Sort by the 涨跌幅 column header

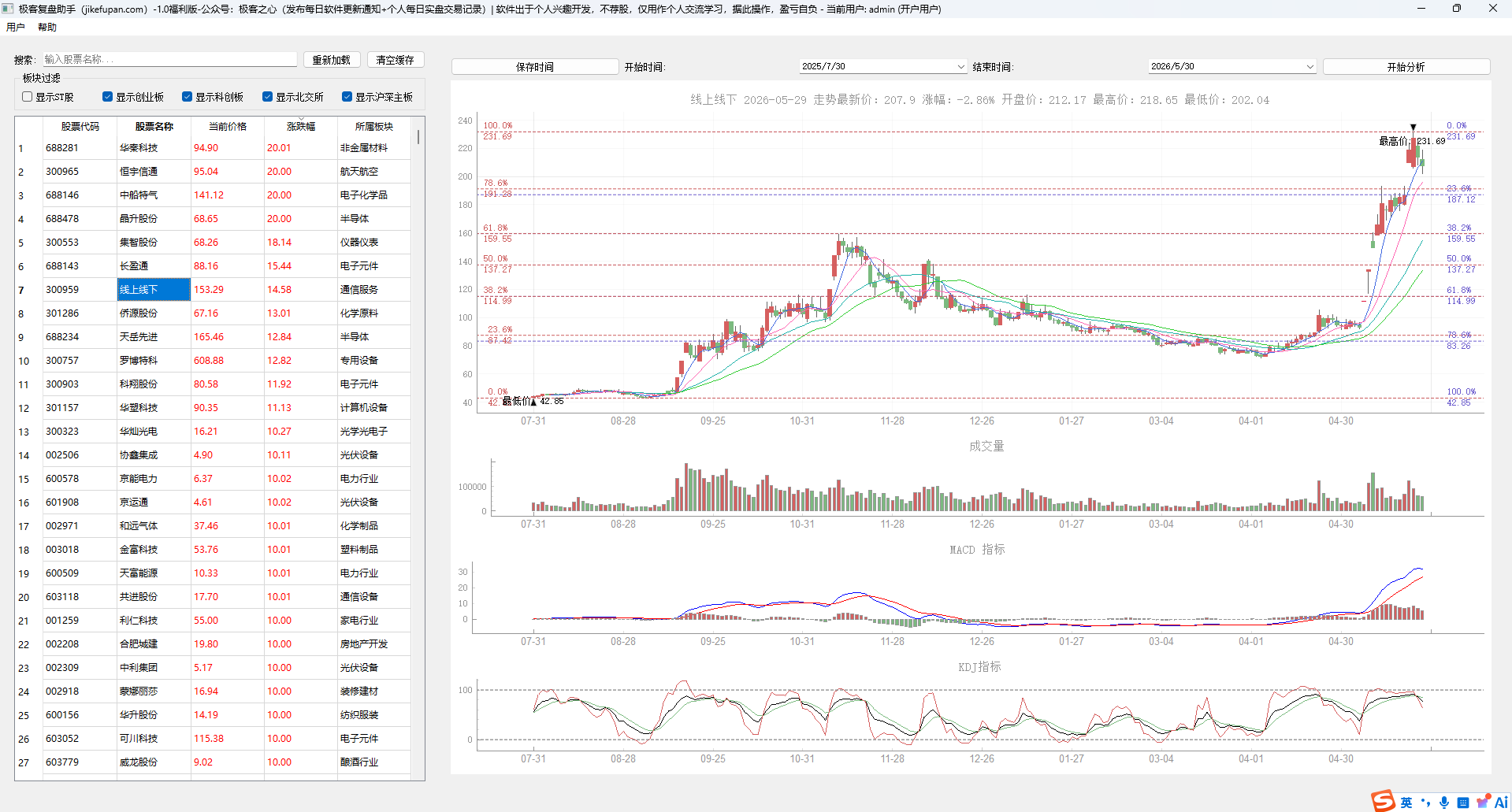pos(300,127)
